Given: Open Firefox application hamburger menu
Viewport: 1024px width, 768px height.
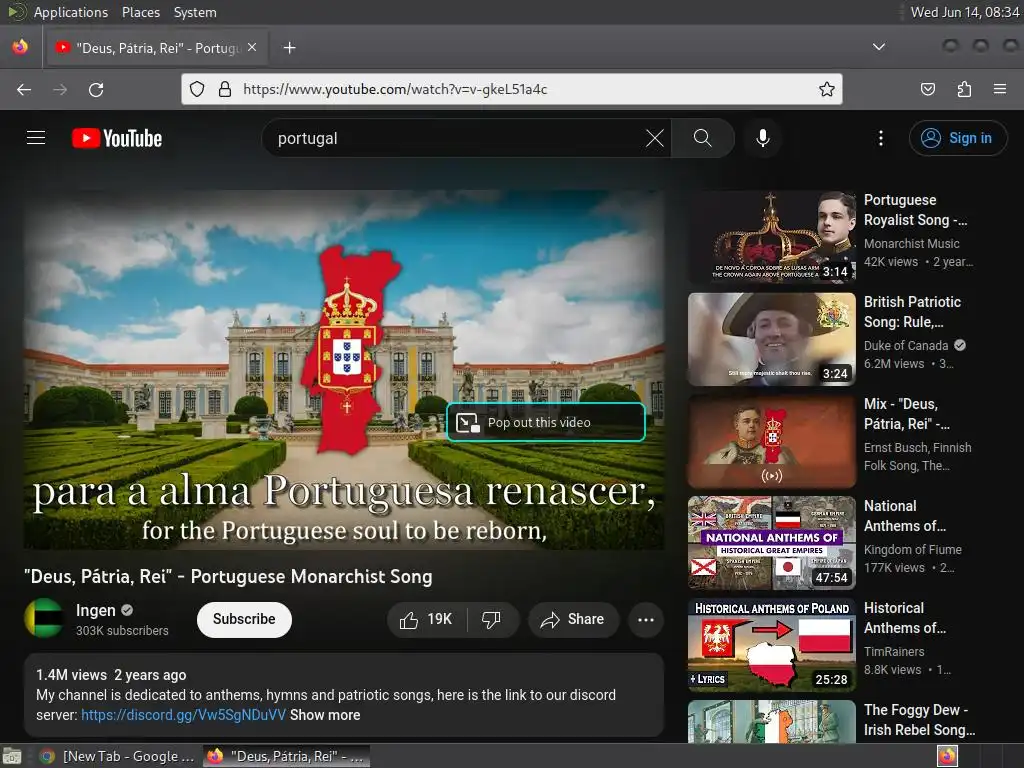Looking at the screenshot, I should [x=1000, y=89].
